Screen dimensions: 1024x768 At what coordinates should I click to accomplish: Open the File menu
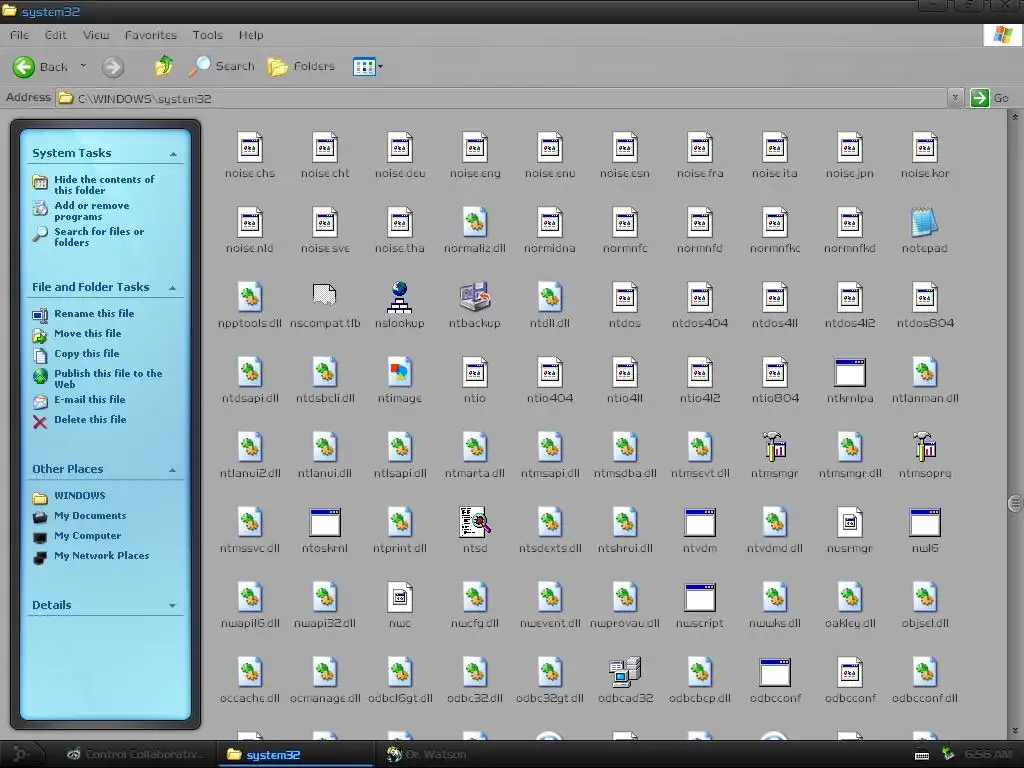(19, 35)
